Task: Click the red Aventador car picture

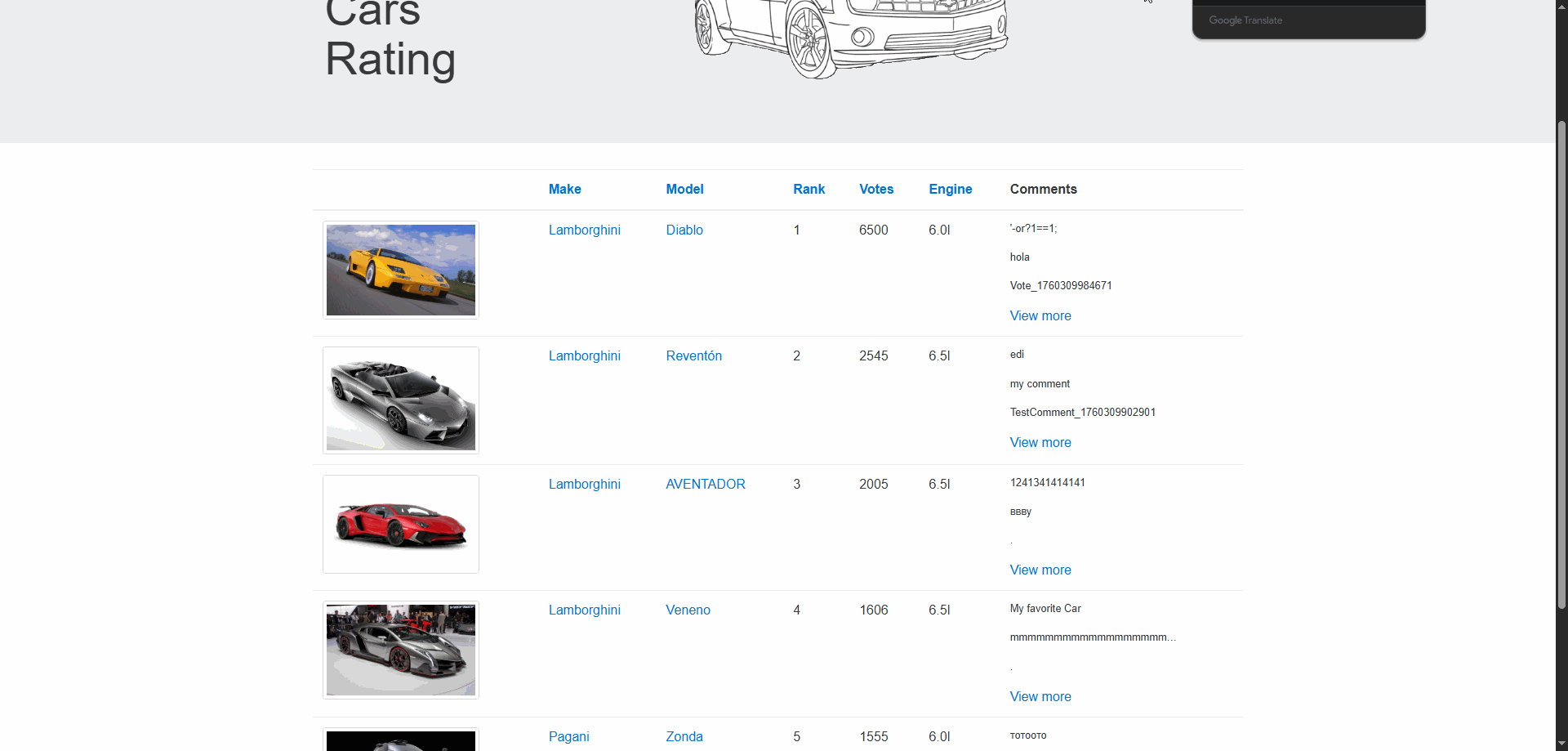Action: click(x=400, y=524)
